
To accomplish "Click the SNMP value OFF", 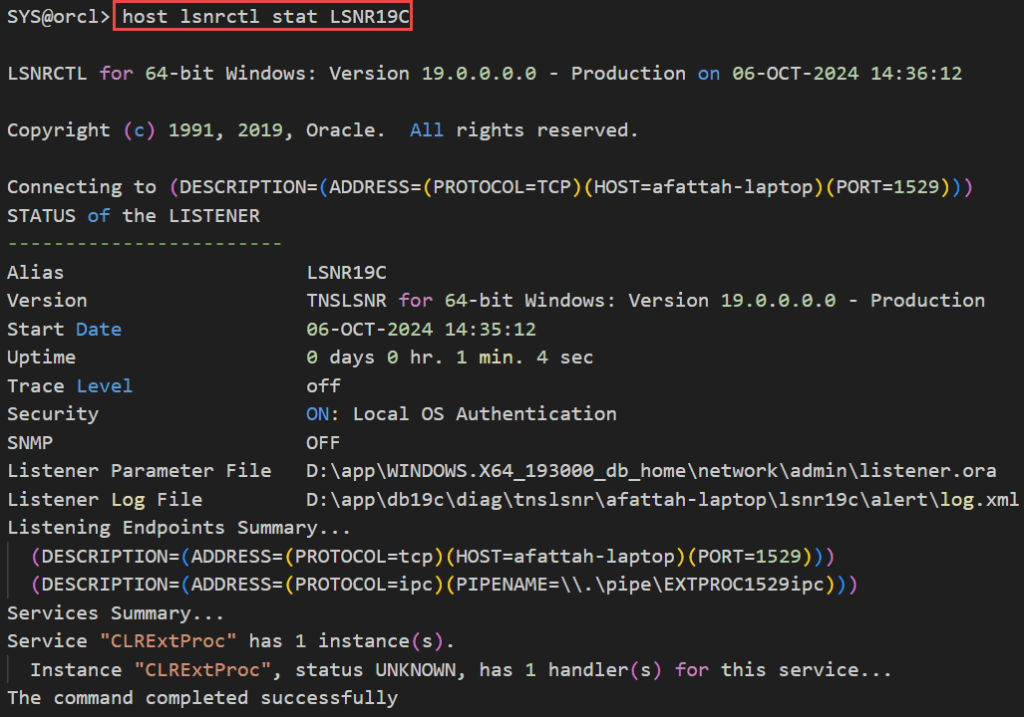I will pyautogui.click(x=323, y=442).
